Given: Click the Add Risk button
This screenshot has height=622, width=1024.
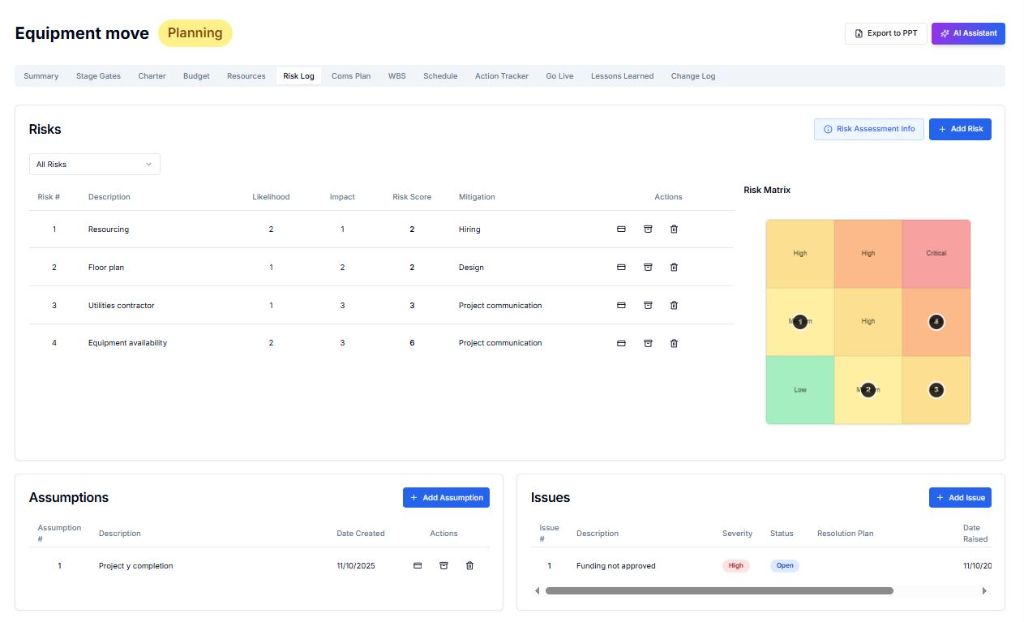Looking at the screenshot, I should (960, 129).
